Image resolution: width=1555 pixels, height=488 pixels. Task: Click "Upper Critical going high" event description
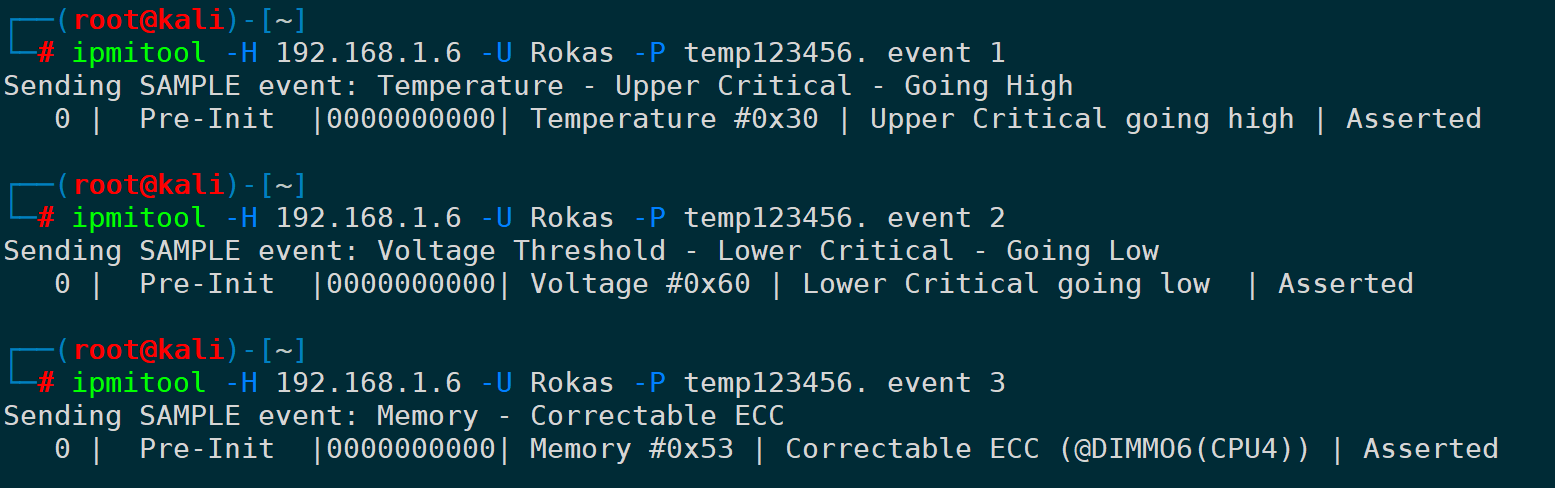point(1082,119)
